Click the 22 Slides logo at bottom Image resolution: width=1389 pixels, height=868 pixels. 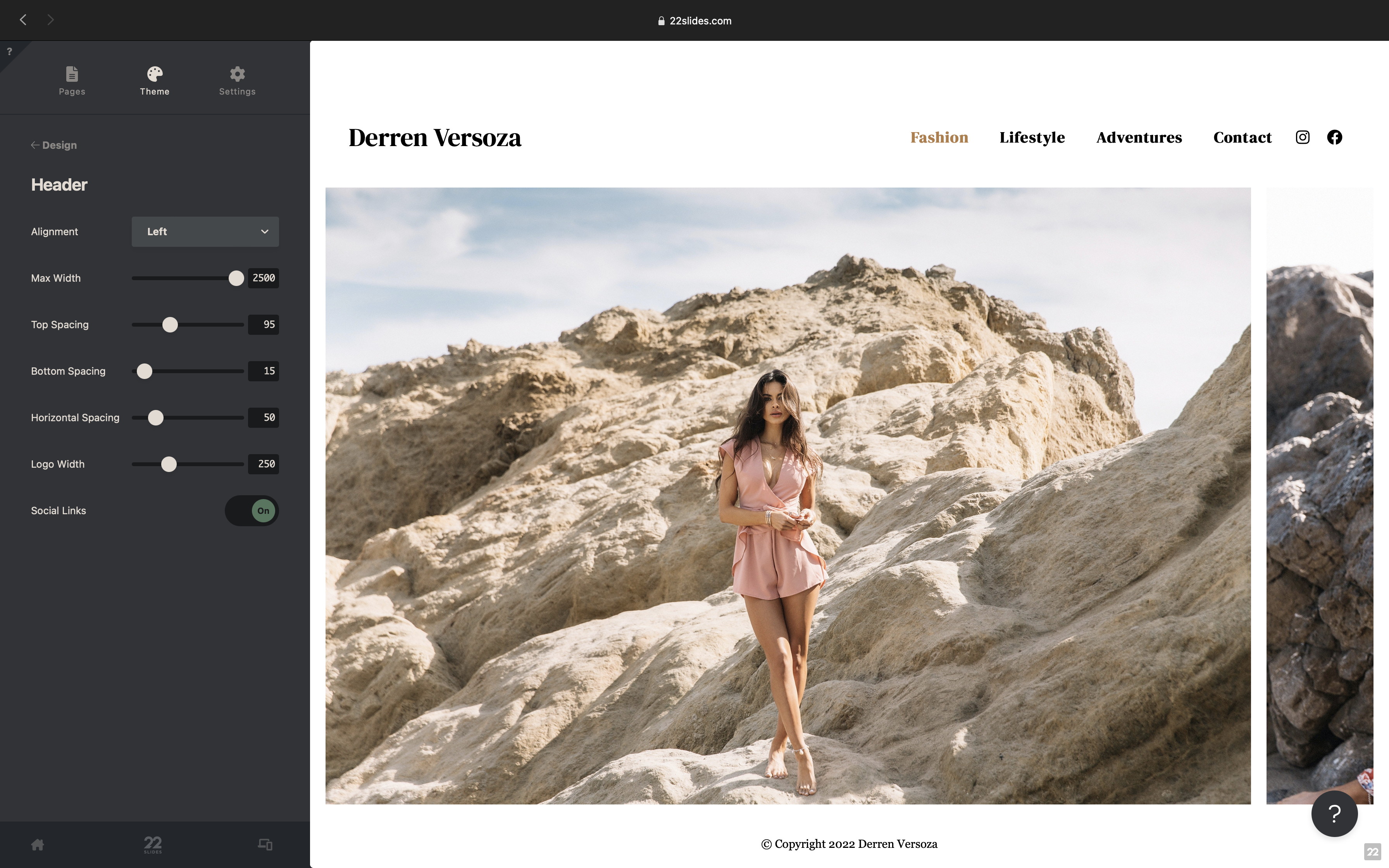click(x=153, y=844)
